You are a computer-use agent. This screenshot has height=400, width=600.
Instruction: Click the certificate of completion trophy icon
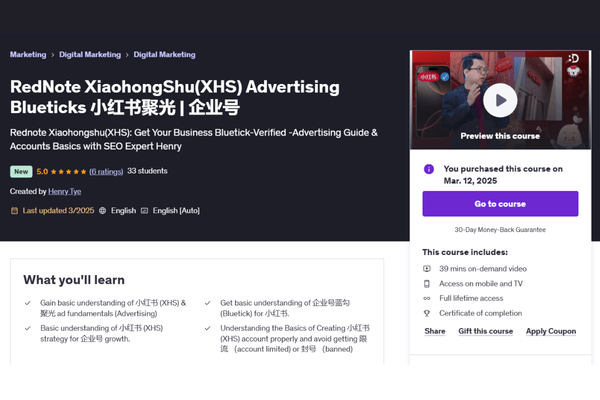click(x=428, y=313)
